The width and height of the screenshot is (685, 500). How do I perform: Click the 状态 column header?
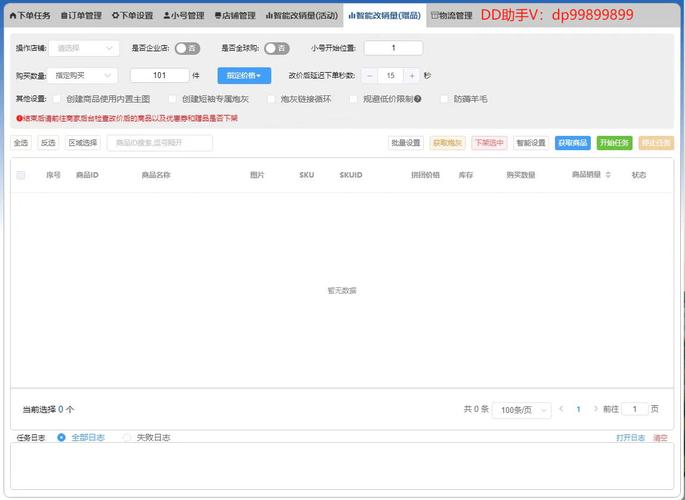point(639,175)
